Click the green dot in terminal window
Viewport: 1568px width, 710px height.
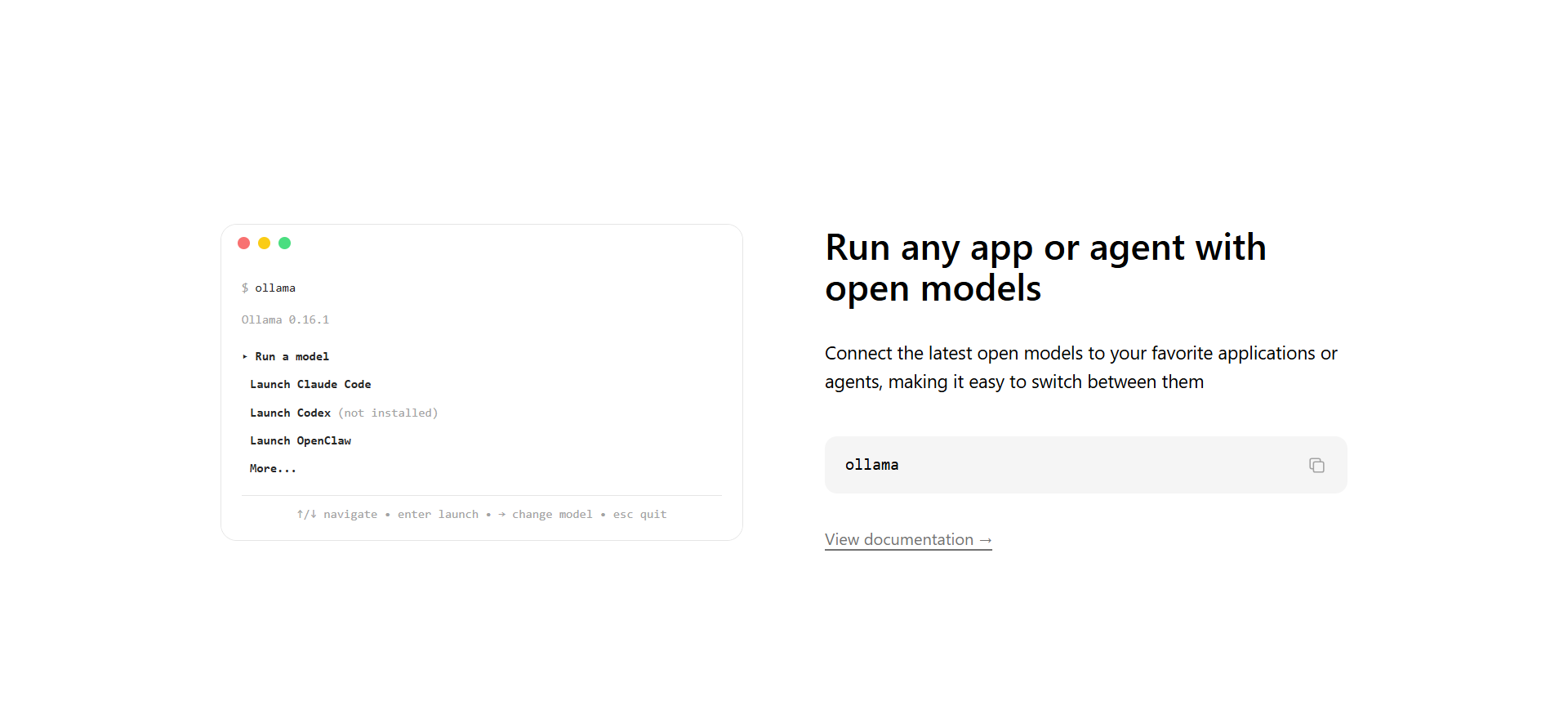click(x=284, y=243)
